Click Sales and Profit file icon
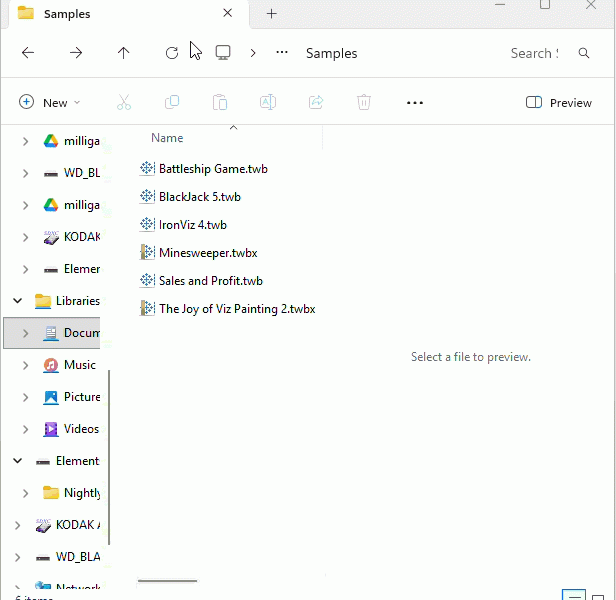 point(147,280)
